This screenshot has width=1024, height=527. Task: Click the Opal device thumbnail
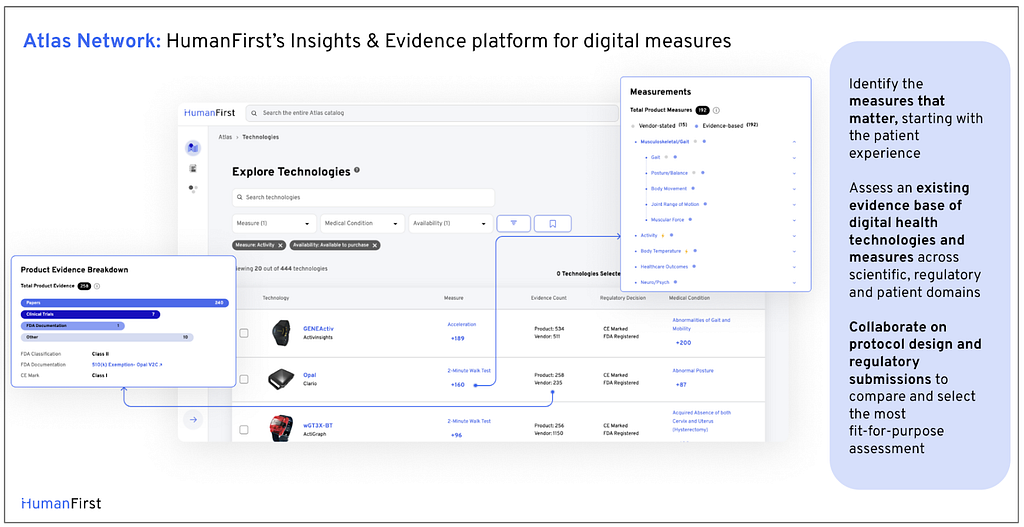click(282, 379)
